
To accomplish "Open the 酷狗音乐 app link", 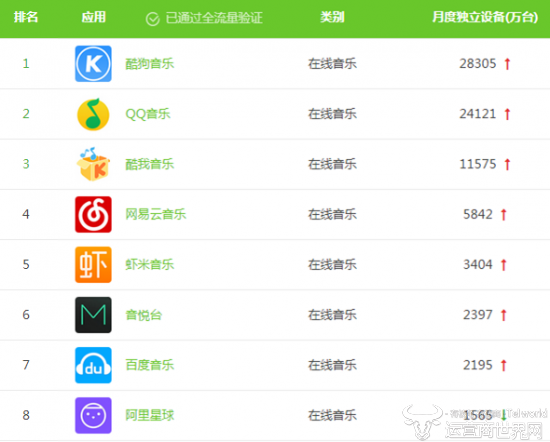I will pyautogui.click(x=150, y=64).
